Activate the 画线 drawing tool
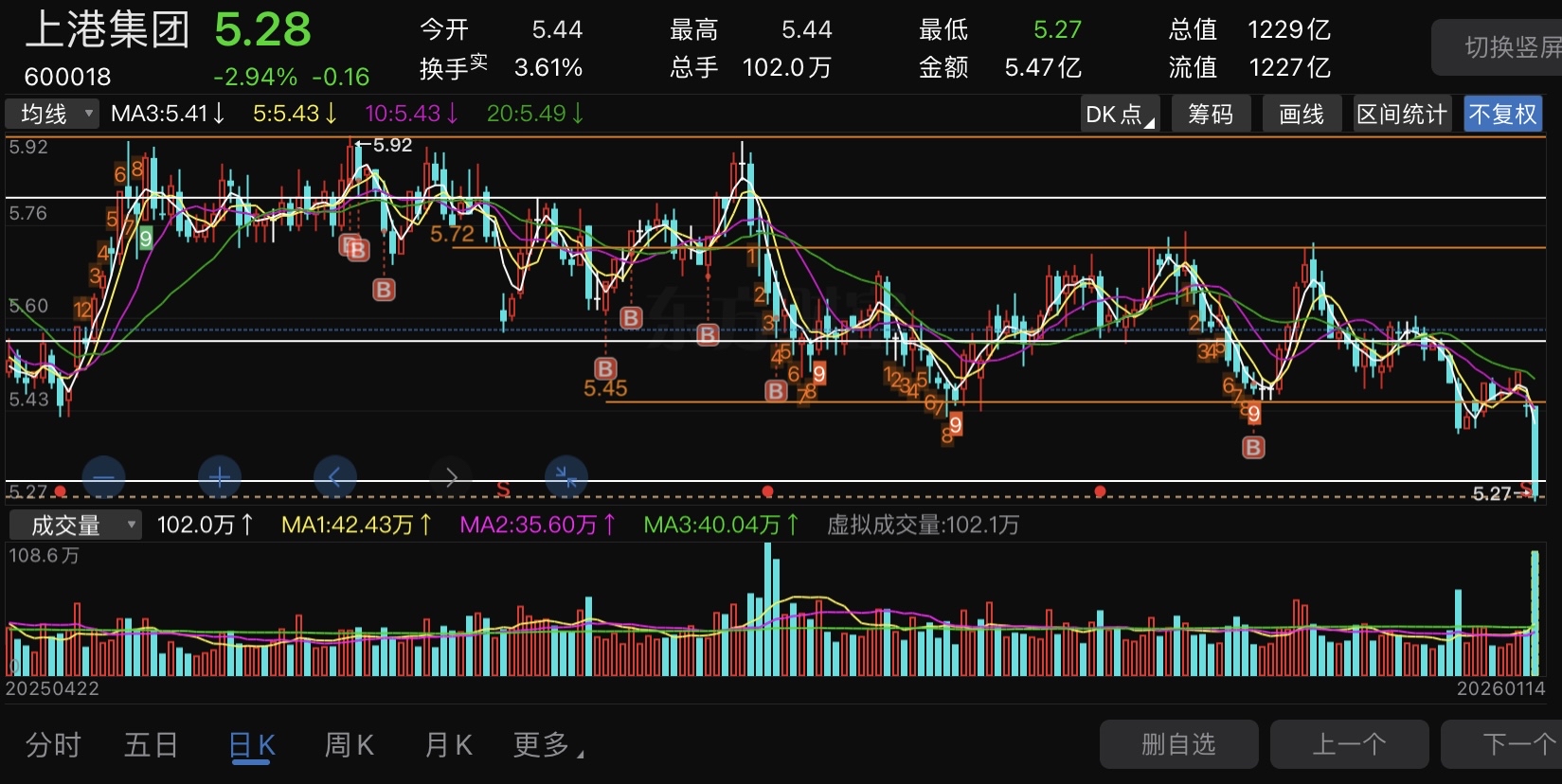The width and height of the screenshot is (1562, 784). pyautogui.click(x=1302, y=114)
